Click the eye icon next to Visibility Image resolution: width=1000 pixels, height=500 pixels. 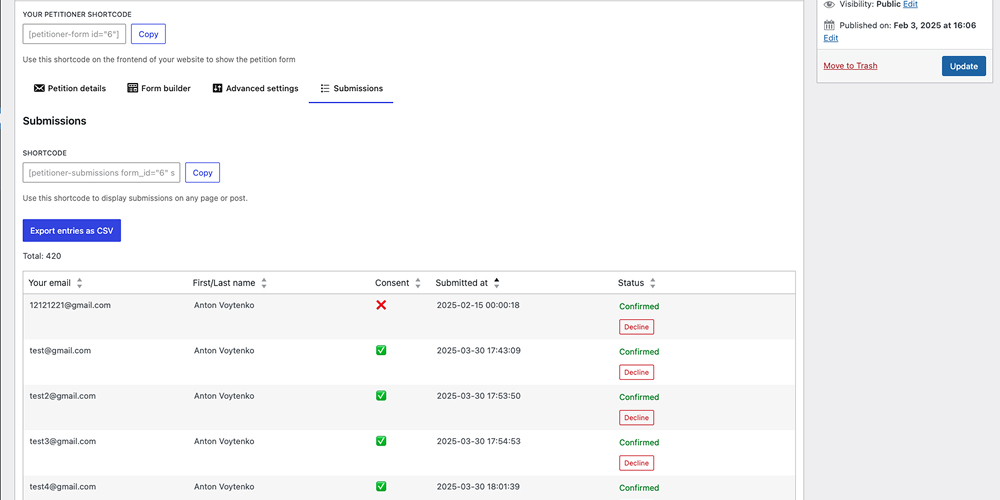pos(829,4)
